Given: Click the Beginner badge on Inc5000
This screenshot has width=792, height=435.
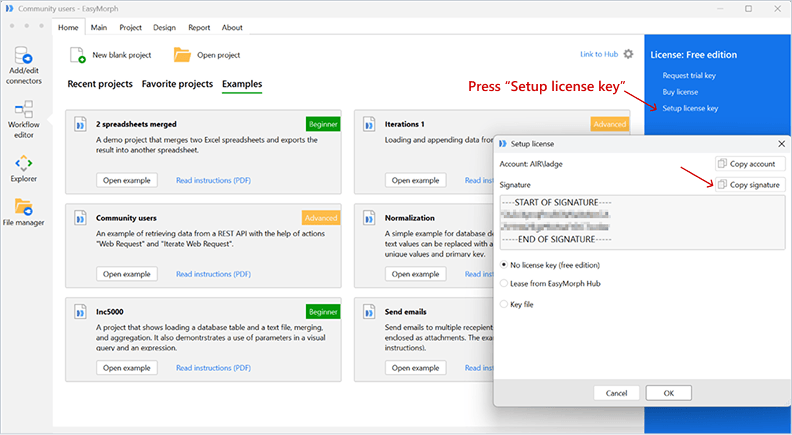Looking at the screenshot, I should coord(323,312).
